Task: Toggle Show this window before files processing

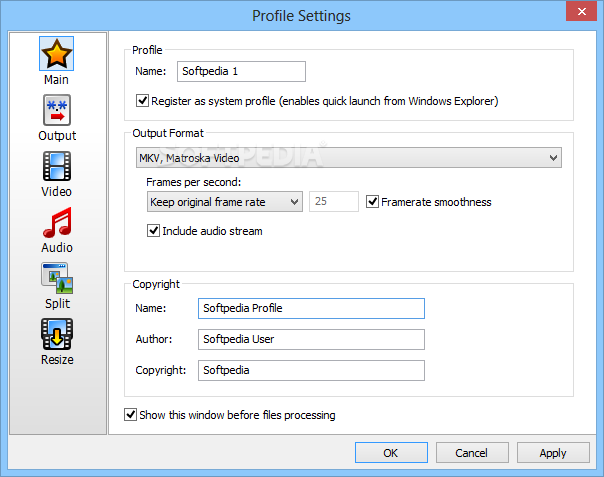Action: [130, 415]
